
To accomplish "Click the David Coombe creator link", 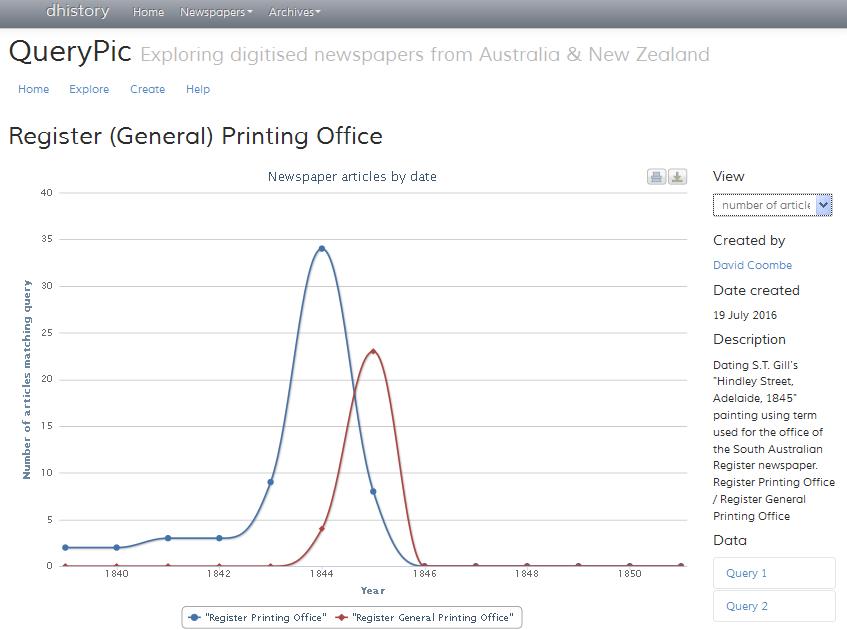I will [752, 265].
